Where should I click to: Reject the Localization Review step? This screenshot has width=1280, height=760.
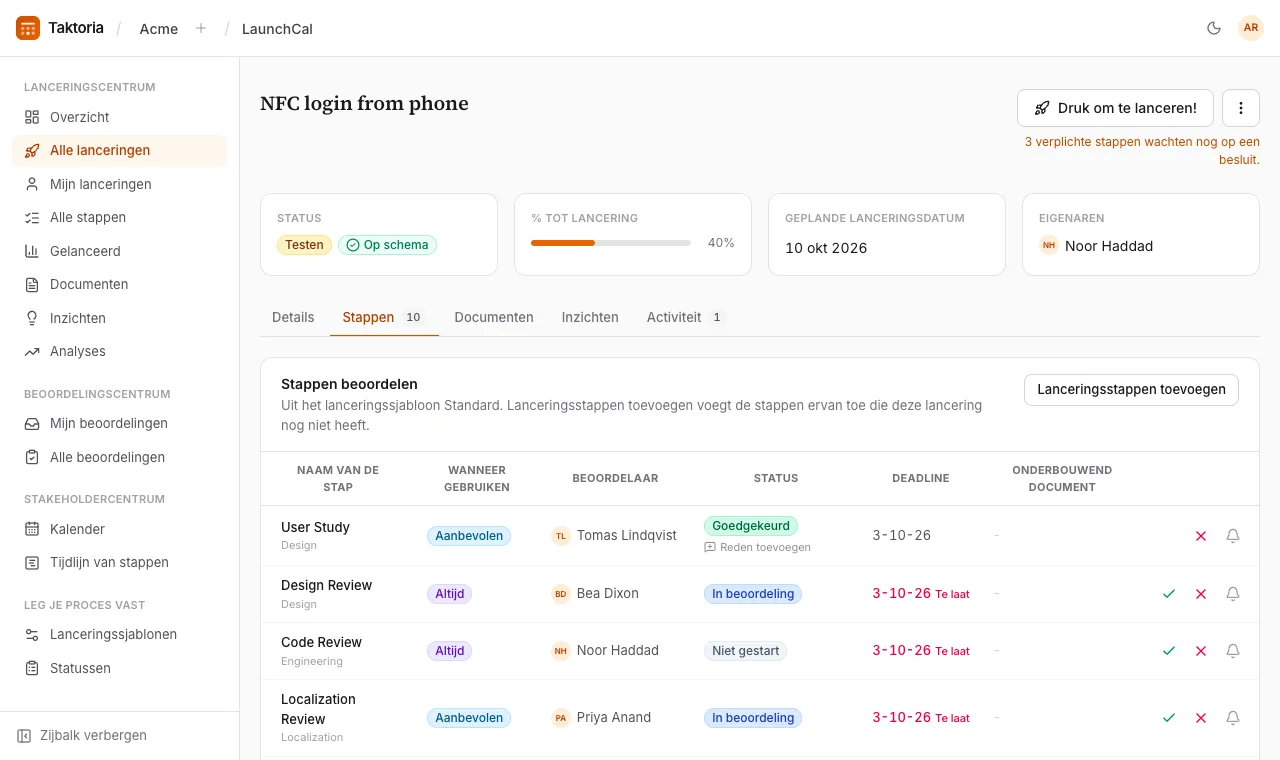(x=1201, y=718)
